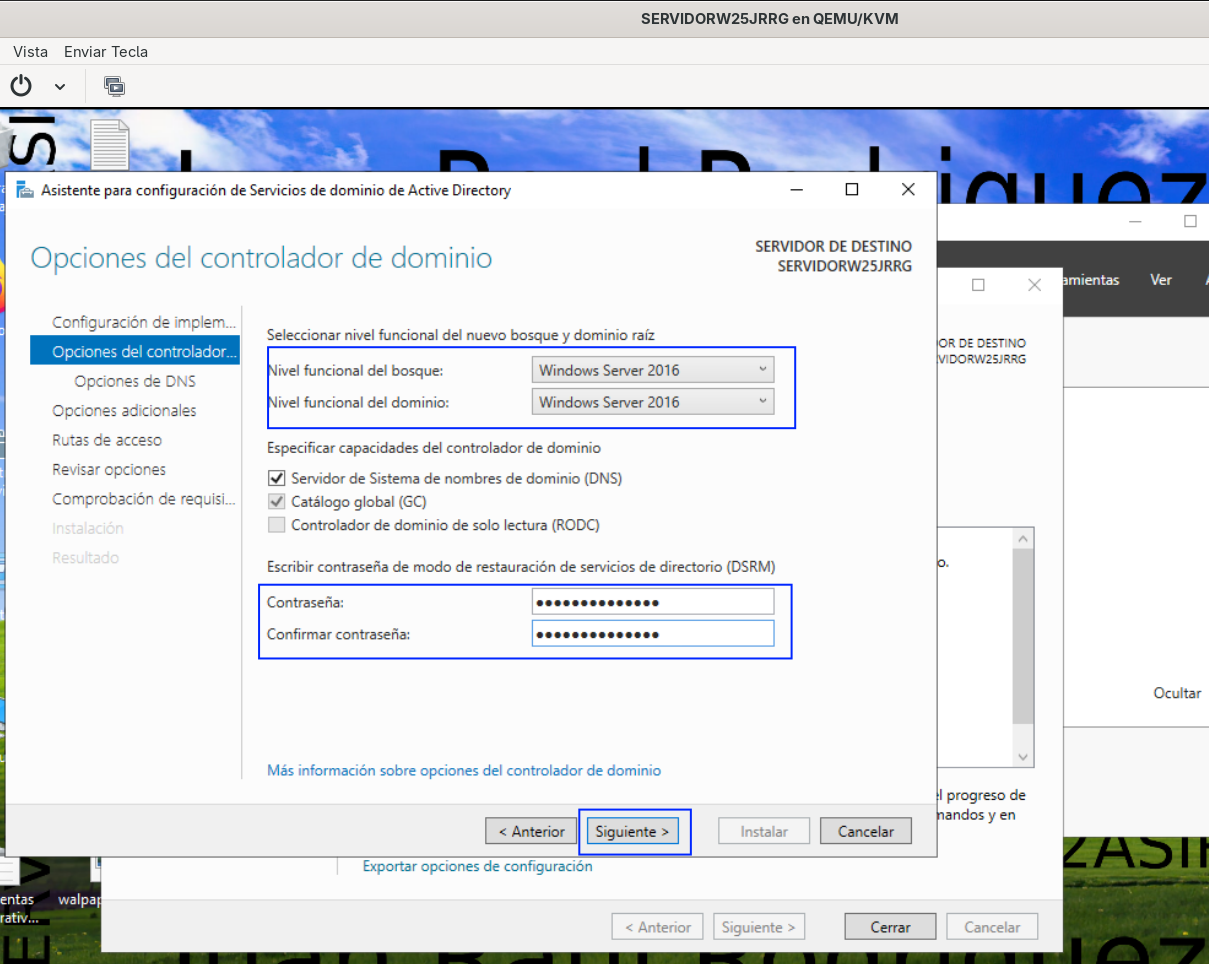Close the background wizard window
Screen dimensions: 1209x964
[1035, 285]
